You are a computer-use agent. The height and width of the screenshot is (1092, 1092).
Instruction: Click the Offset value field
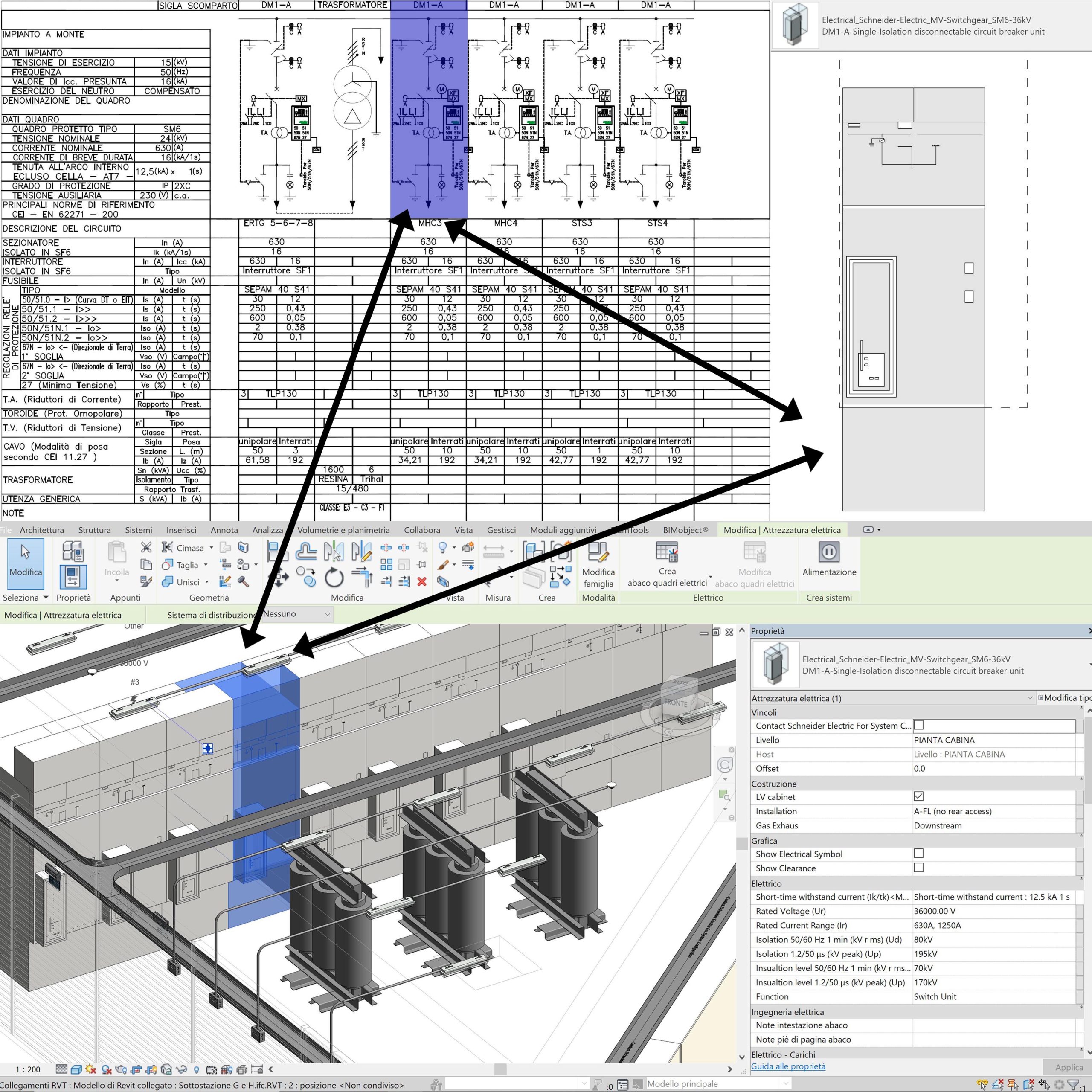click(993, 769)
